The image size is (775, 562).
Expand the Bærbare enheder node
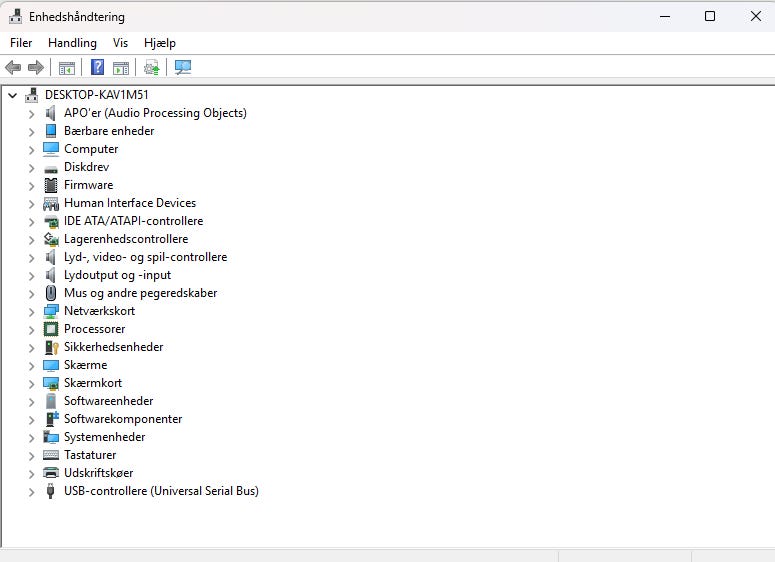coord(32,132)
